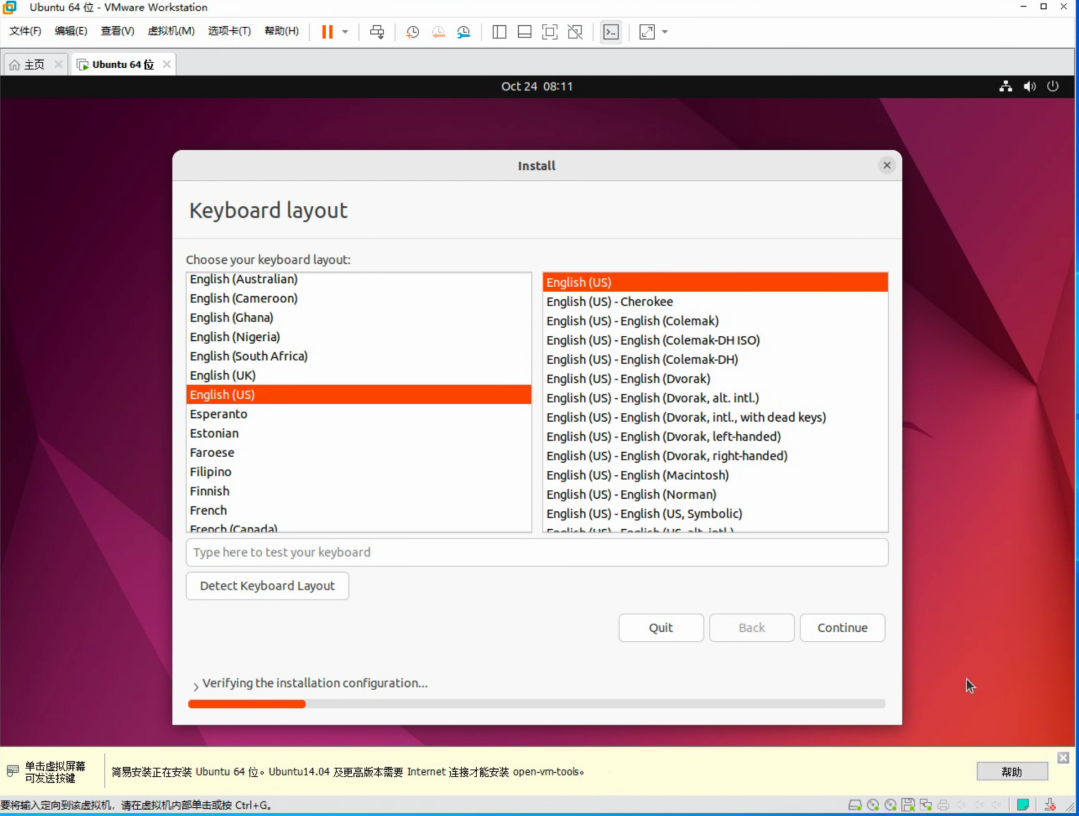Image resolution: width=1079 pixels, height=816 pixels.
Task: Open the 编辑(E) menu
Action: point(71,31)
